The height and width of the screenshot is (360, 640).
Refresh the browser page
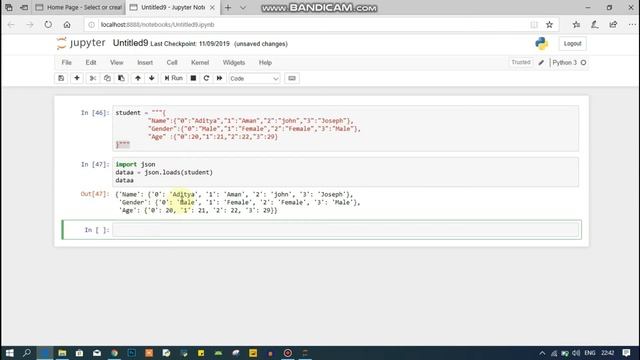point(48,24)
